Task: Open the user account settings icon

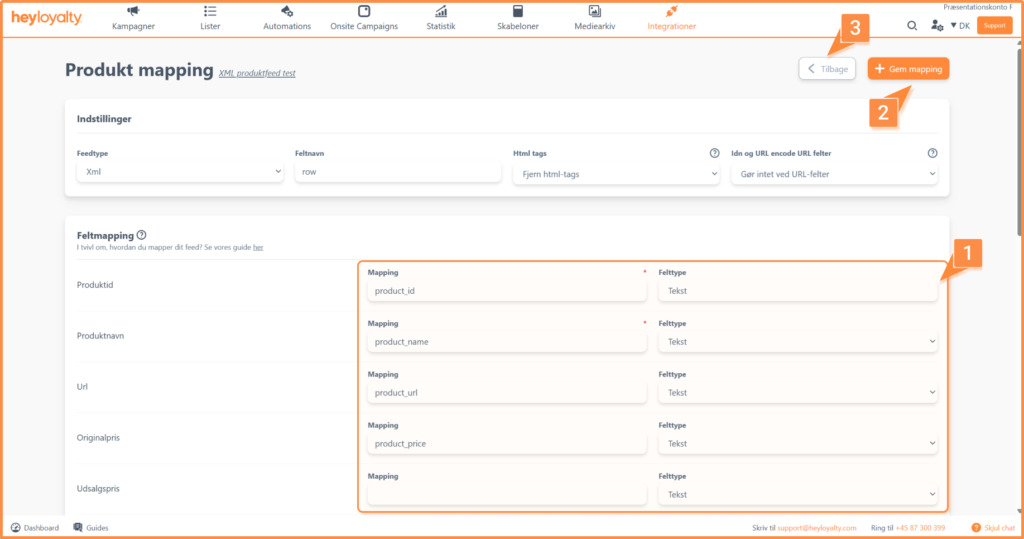Action: (x=936, y=26)
